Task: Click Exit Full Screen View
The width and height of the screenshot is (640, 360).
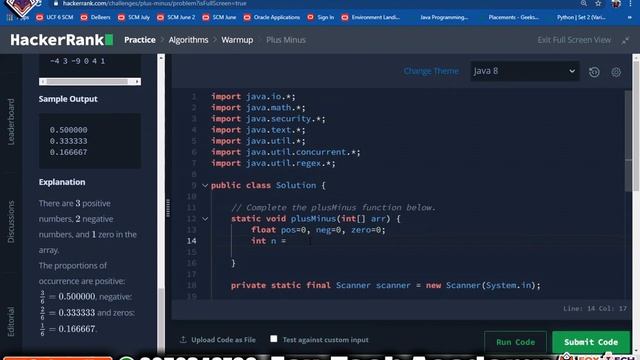Action: coord(574,40)
